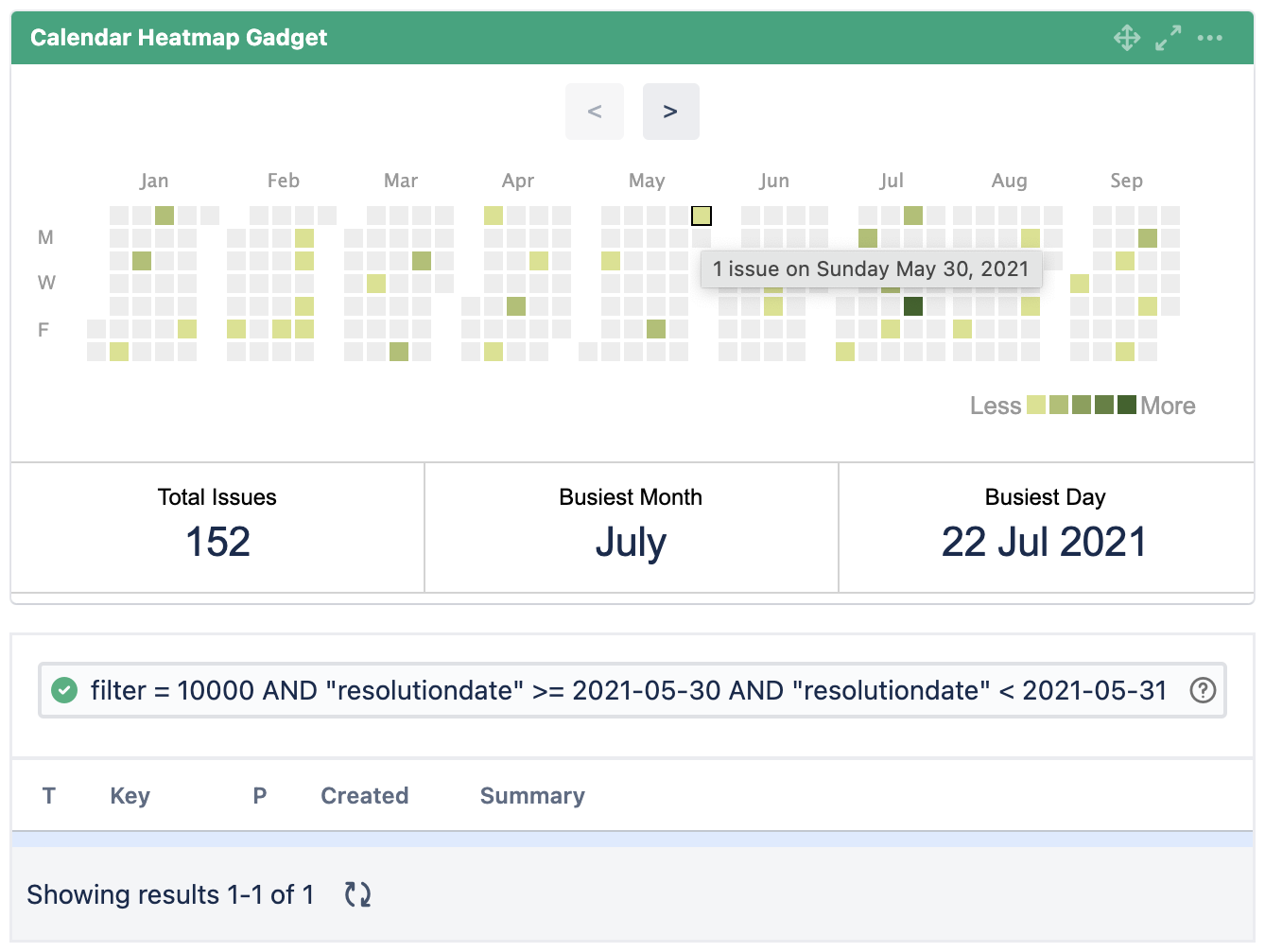Maximize the Calendar Heatmap Gadget
The height and width of the screenshot is (952, 1265).
1169,38
